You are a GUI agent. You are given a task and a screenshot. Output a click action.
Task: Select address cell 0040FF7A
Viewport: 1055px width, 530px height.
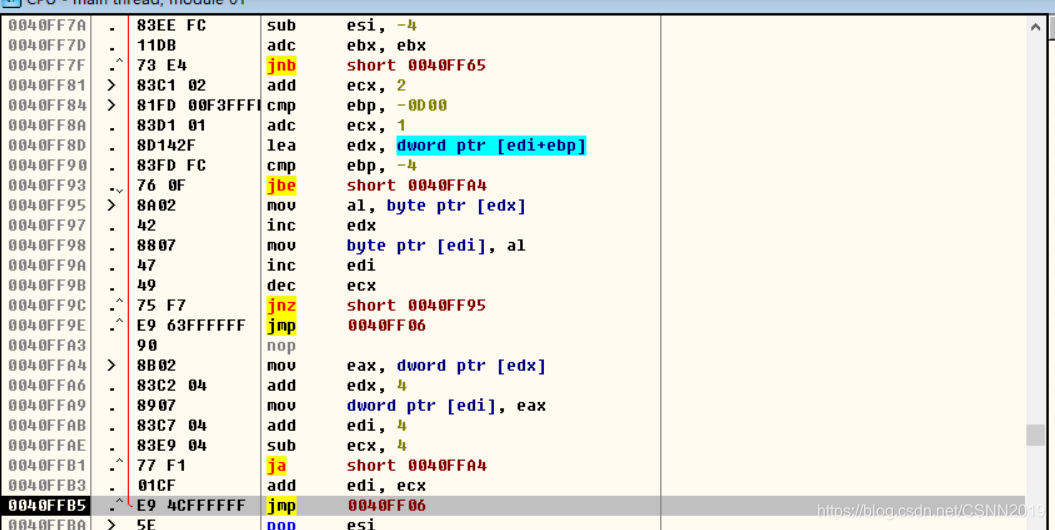tap(47, 26)
